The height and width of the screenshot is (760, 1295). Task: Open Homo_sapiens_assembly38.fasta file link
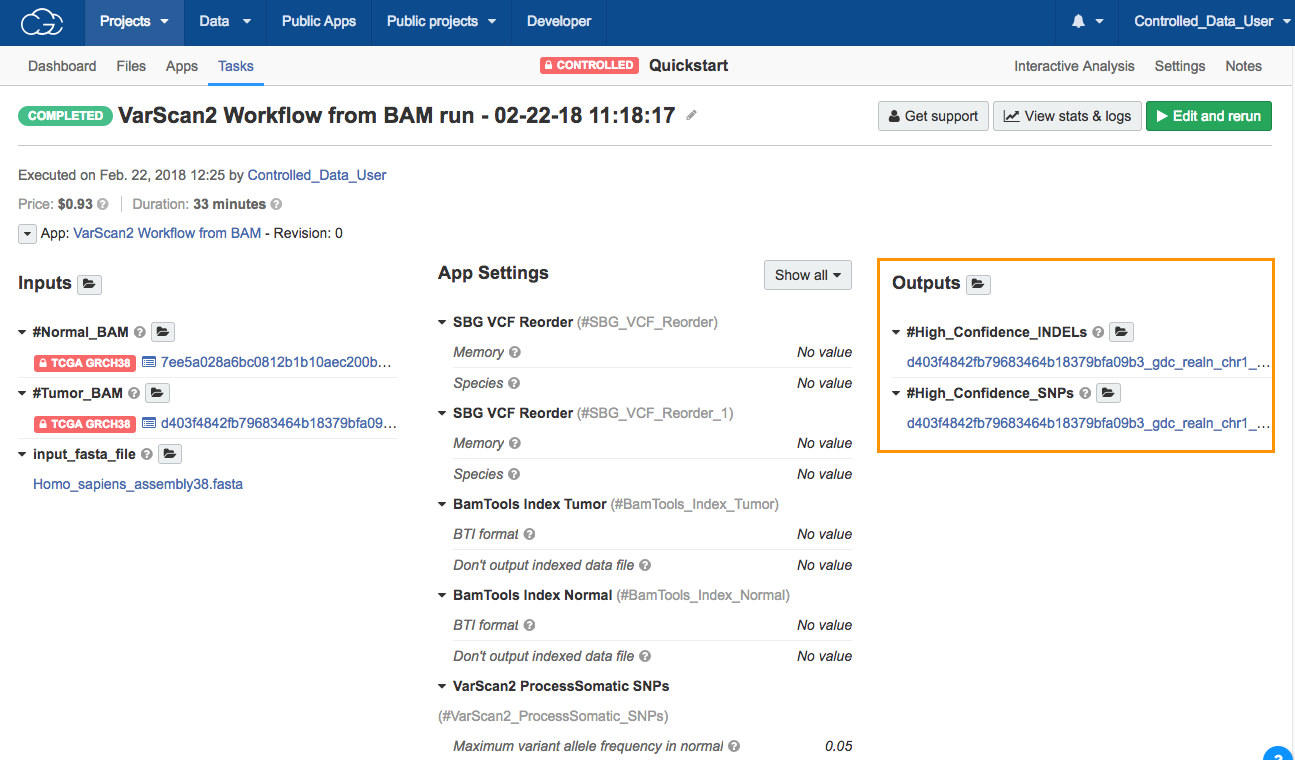(138, 484)
